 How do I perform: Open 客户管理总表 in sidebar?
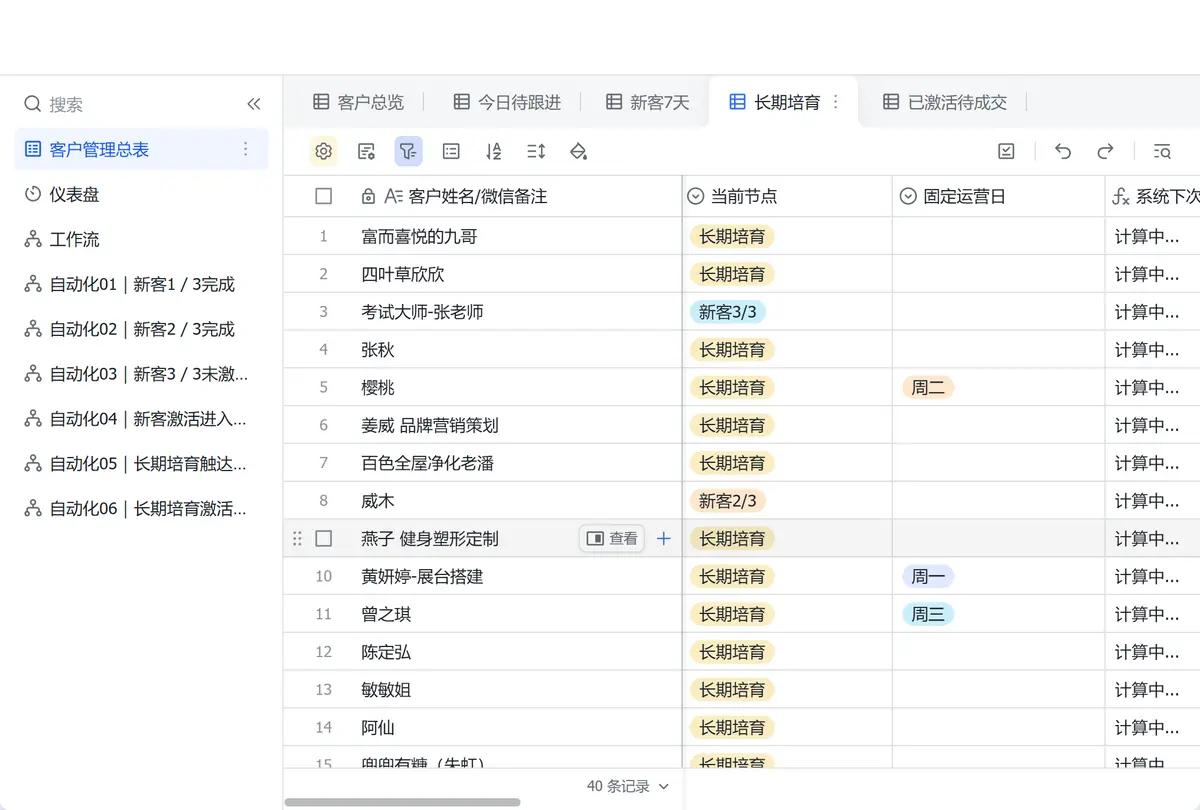pyautogui.click(x=141, y=149)
